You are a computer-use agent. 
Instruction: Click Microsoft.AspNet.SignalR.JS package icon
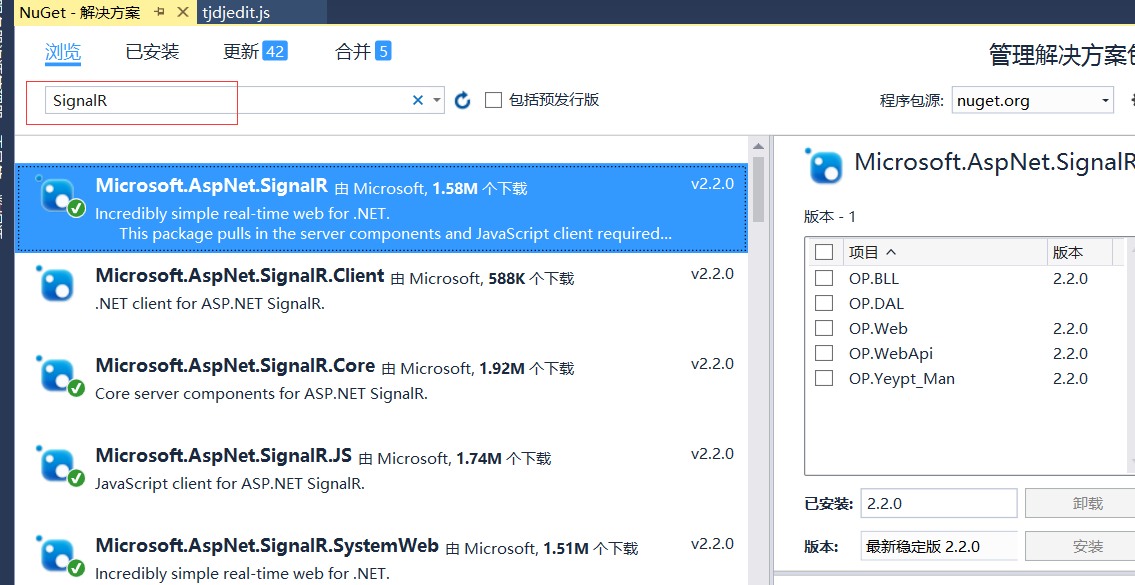pos(60,466)
